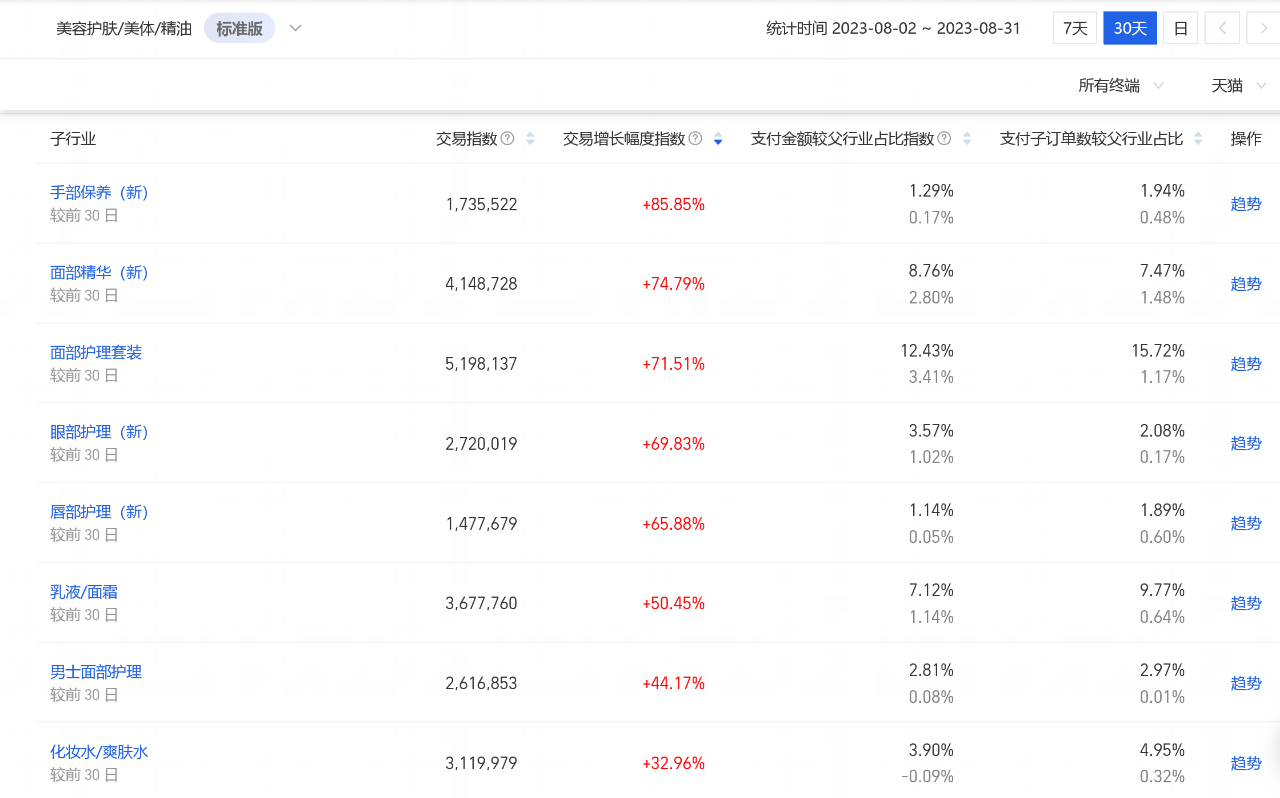Open 面部护理套装 sub-industry link

[x=96, y=352]
